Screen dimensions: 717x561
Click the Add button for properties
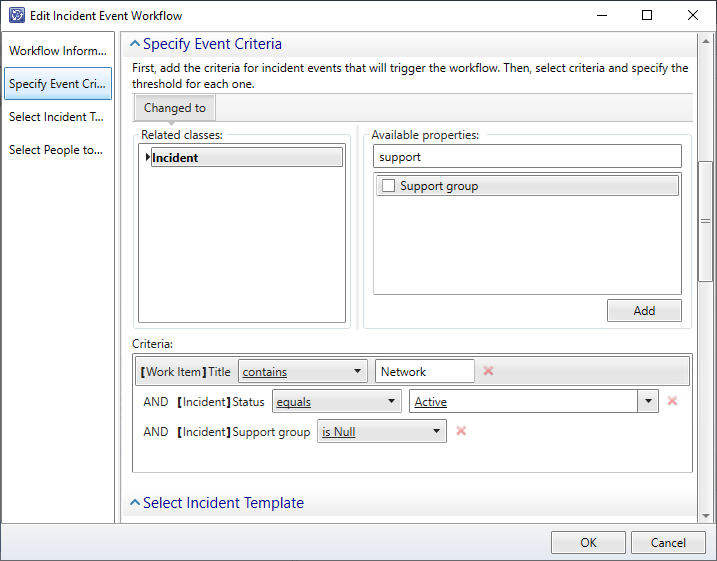tap(644, 310)
